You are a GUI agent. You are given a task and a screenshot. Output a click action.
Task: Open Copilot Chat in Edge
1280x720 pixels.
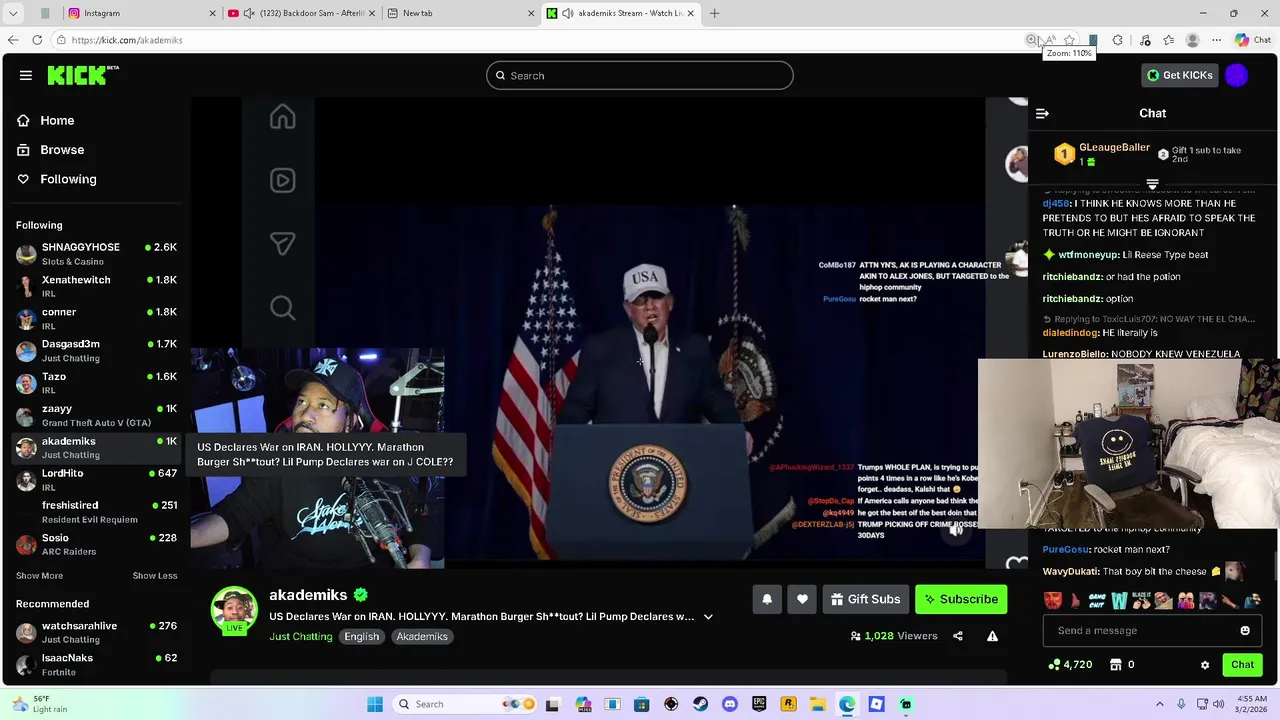(1252, 40)
